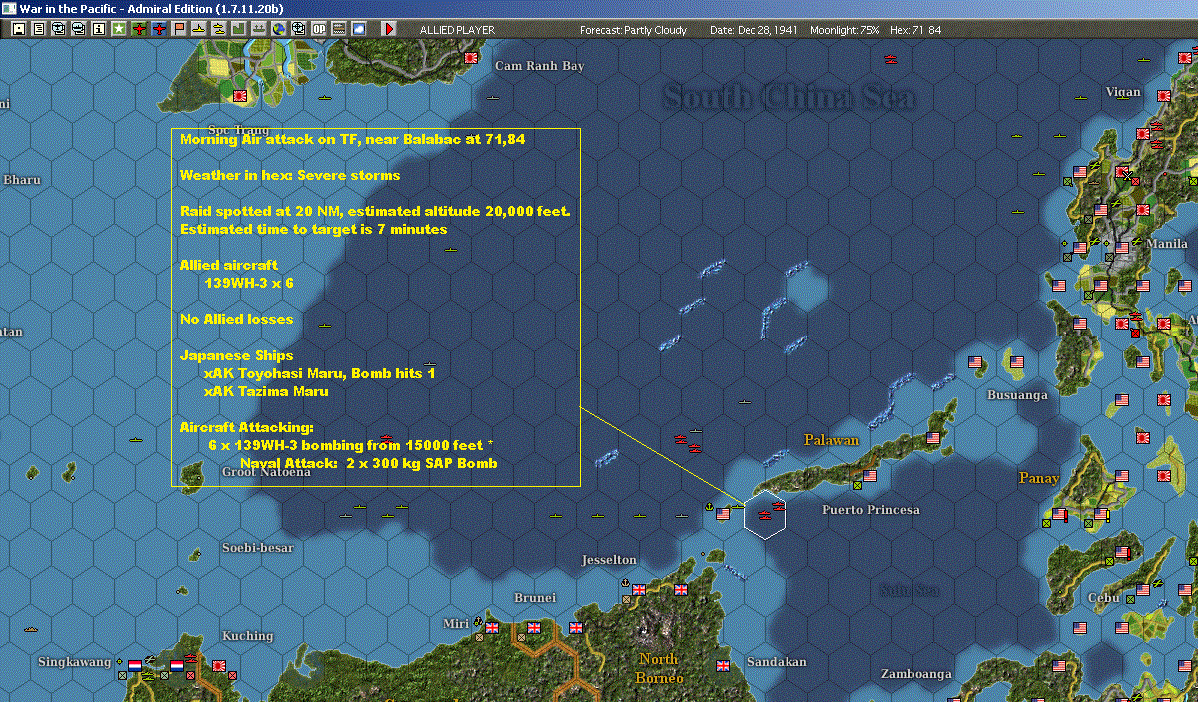The height and width of the screenshot is (702, 1198).
Task: Select the white star on green icon
Action: tap(118, 29)
